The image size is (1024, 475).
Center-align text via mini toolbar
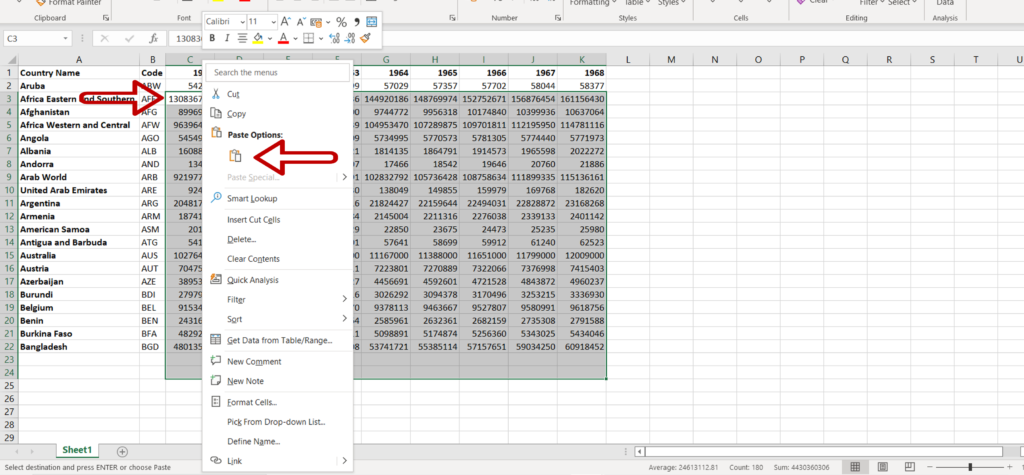click(x=242, y=39)
